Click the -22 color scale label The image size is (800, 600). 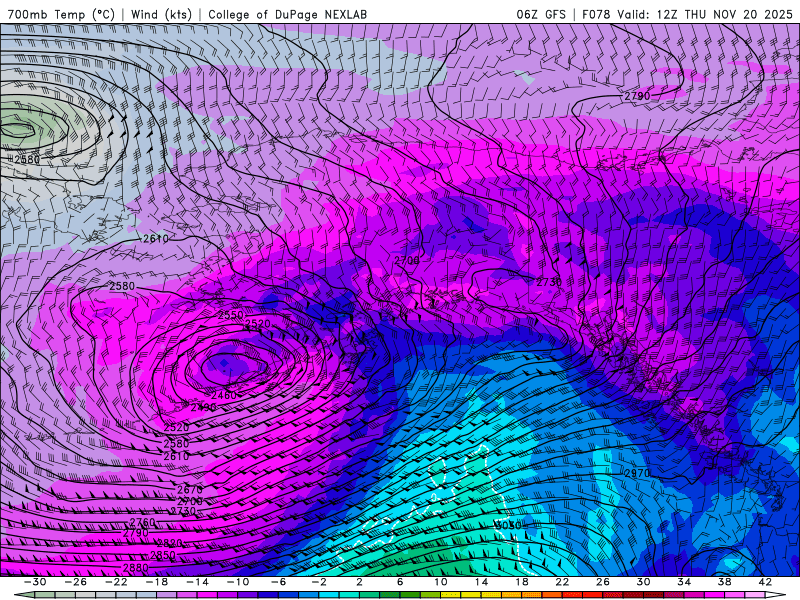116,582
